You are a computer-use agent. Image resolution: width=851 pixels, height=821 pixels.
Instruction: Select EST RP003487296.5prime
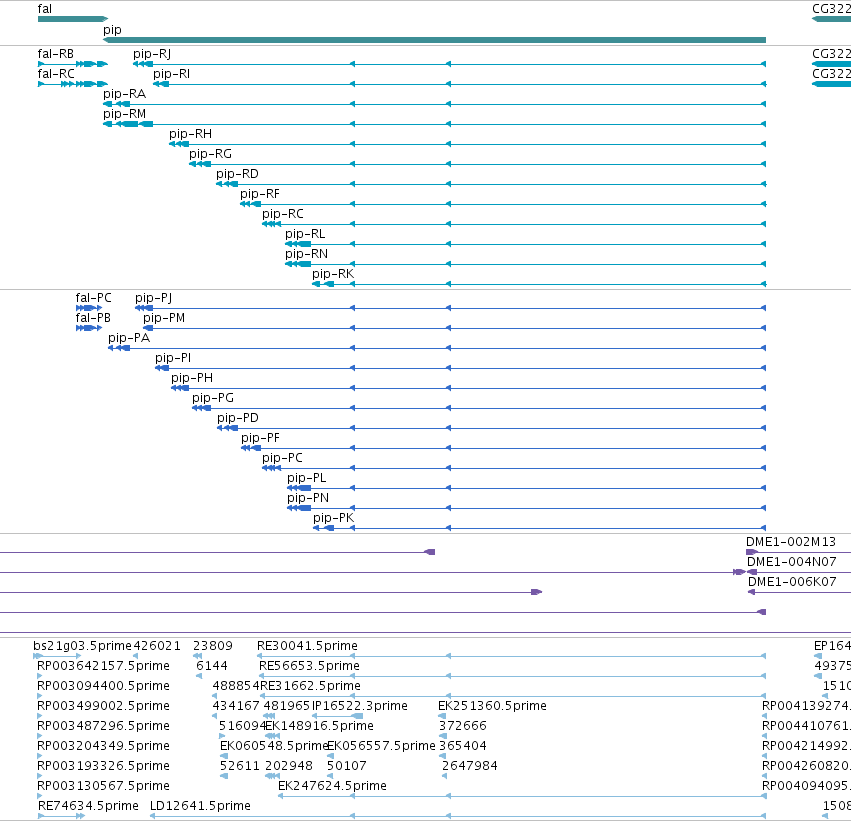click(103, 727)
